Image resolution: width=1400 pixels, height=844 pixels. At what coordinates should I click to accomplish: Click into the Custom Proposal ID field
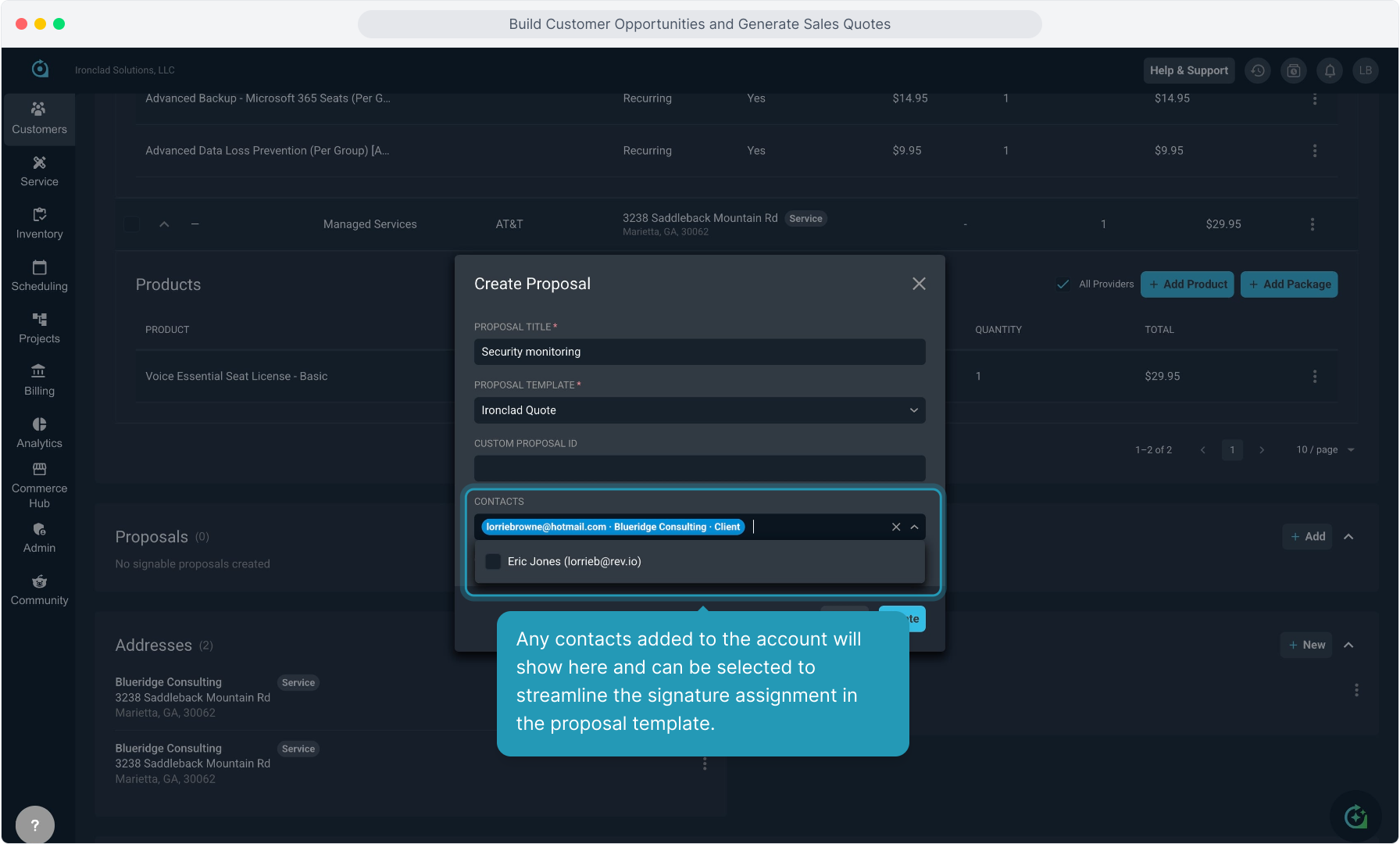coord(699,469)
